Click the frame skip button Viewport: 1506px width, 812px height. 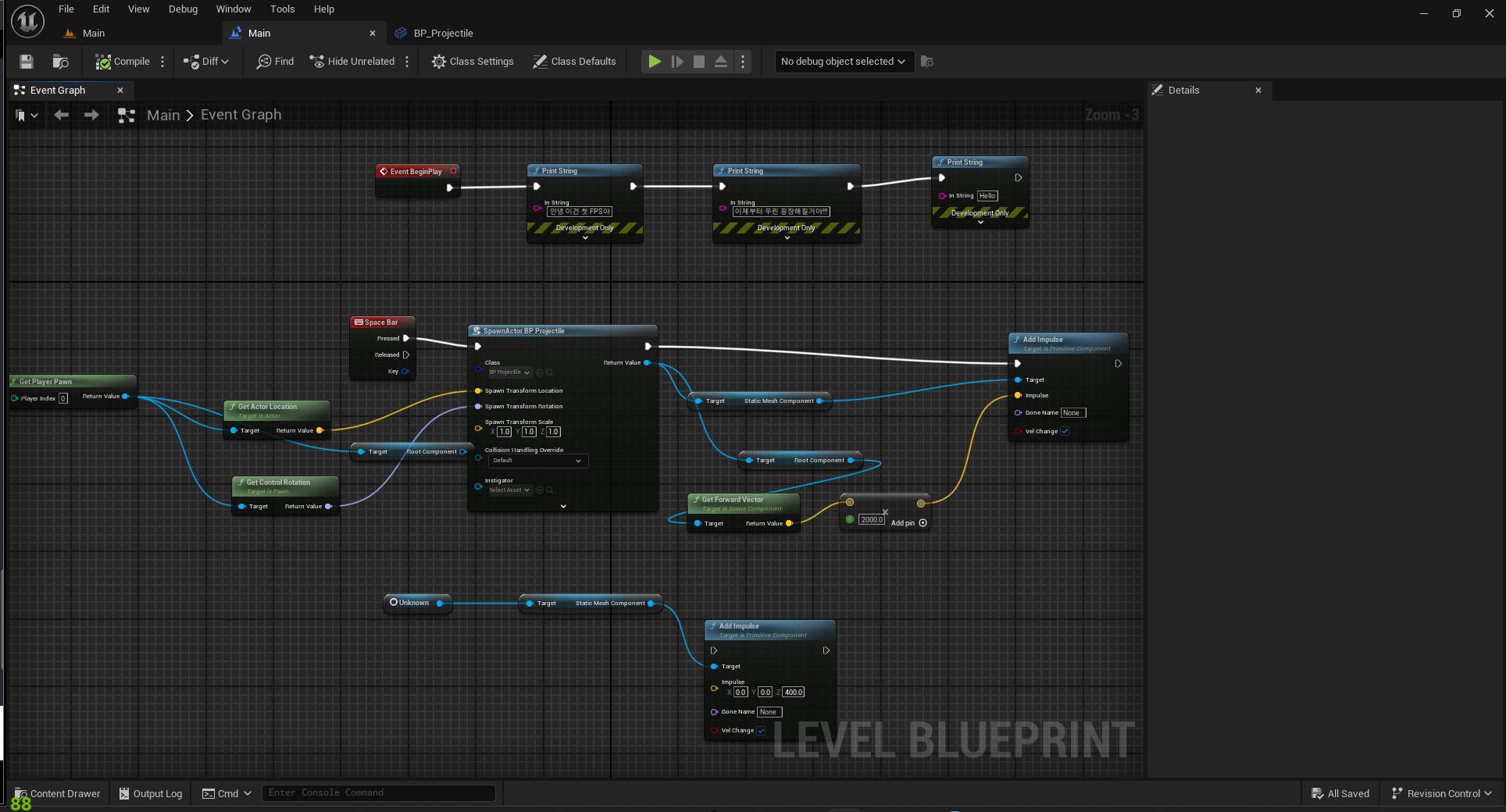(677, 62)
